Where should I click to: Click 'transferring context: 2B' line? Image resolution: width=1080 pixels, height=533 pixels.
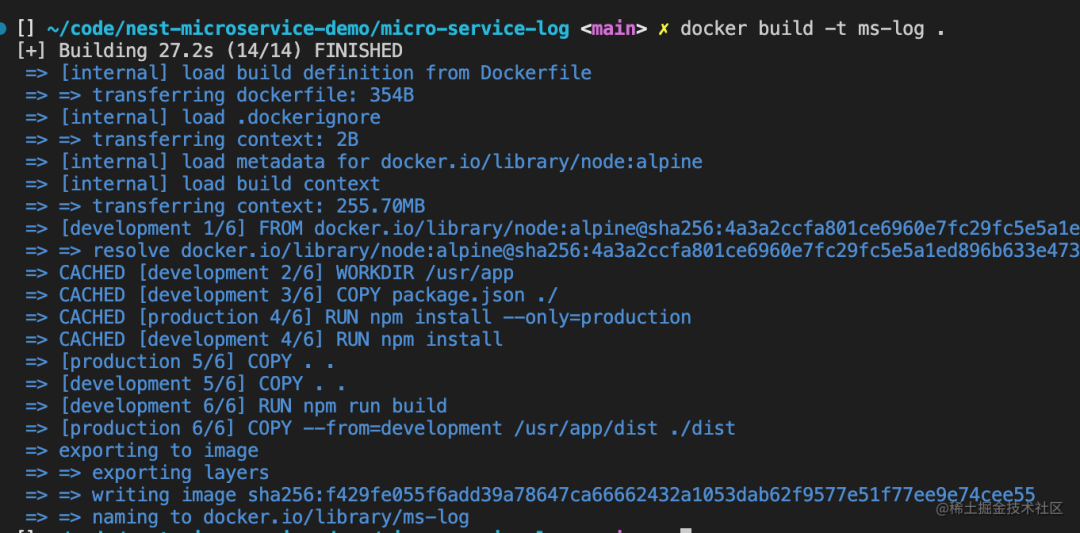[x=192, y=140]
